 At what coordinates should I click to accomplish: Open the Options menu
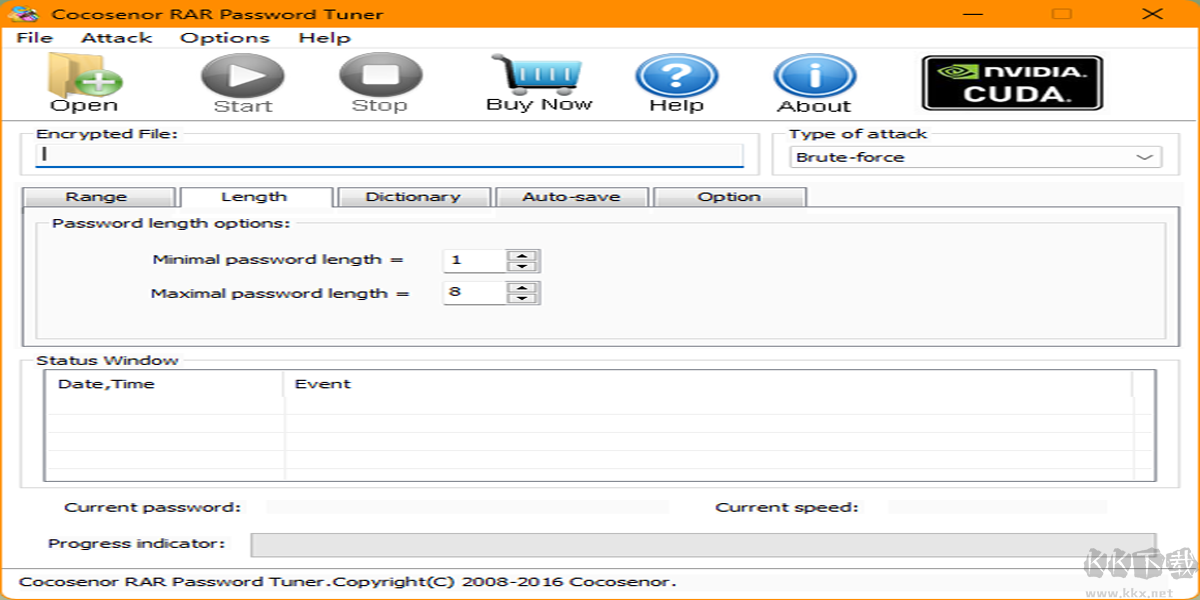tap(225, 38)
